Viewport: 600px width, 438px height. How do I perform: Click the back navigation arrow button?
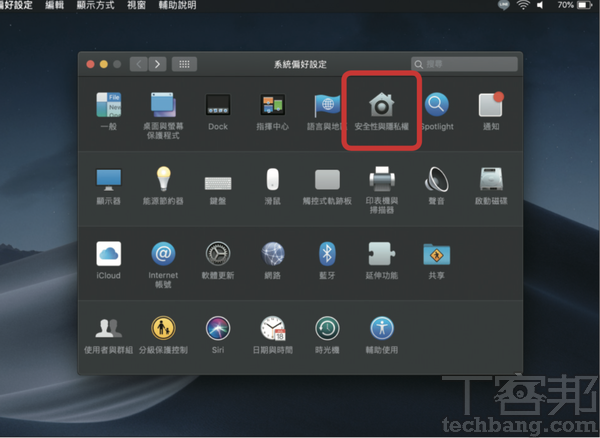pos(139,64)
